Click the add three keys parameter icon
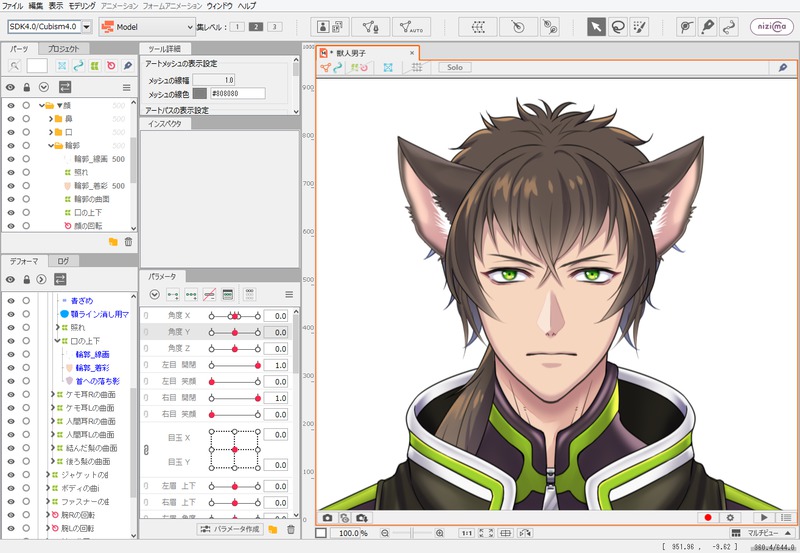This screenshot has height=553, width=800. click(191, 295)
